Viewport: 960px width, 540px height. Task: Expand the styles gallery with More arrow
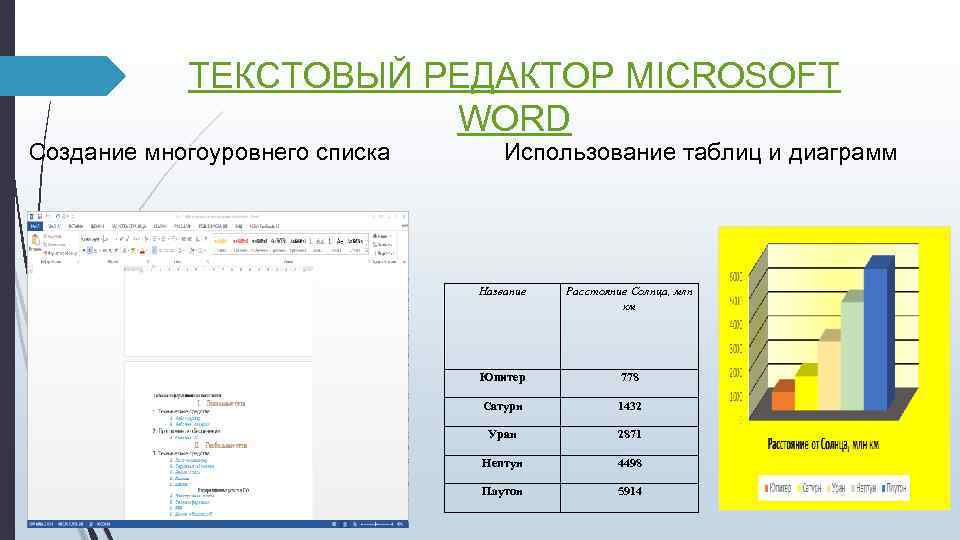point(367,251)
